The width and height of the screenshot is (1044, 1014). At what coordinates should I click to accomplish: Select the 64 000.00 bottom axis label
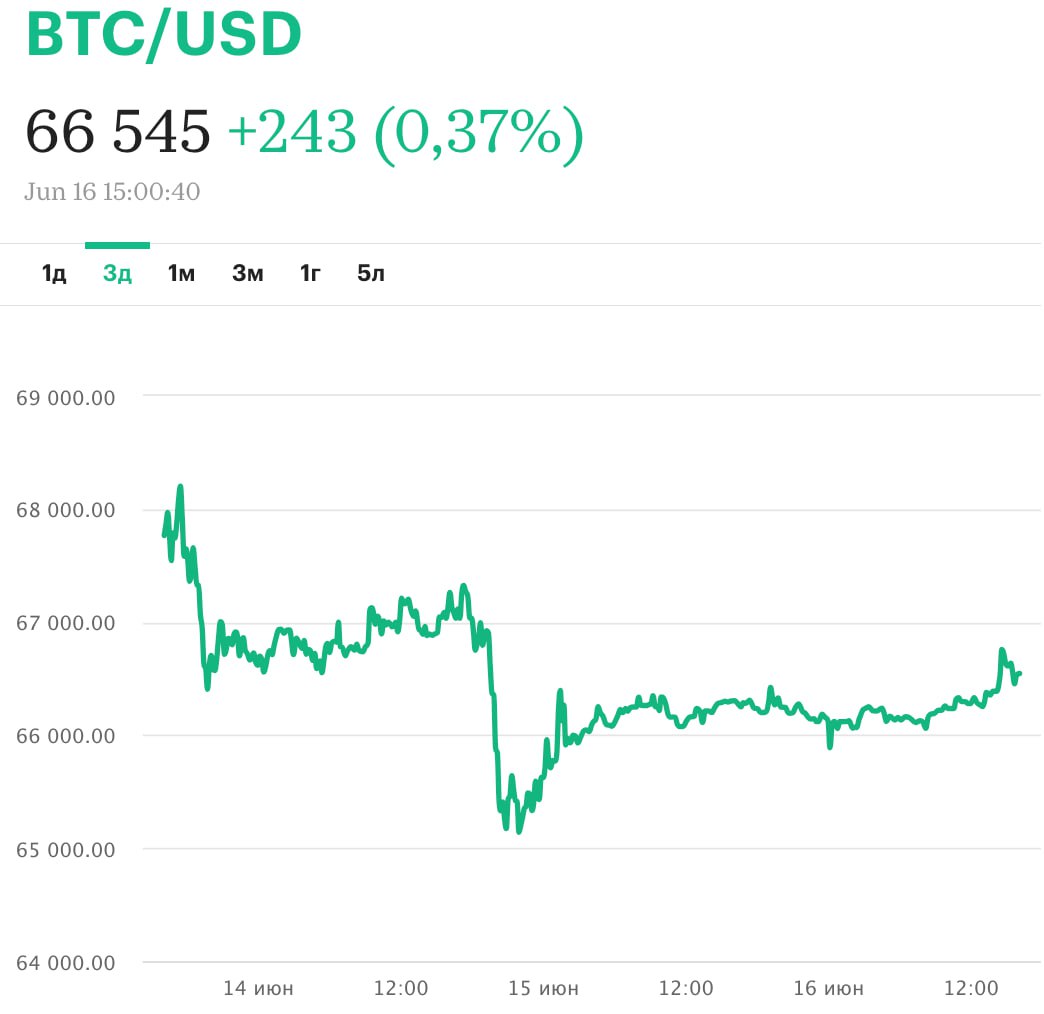[66, 963]
